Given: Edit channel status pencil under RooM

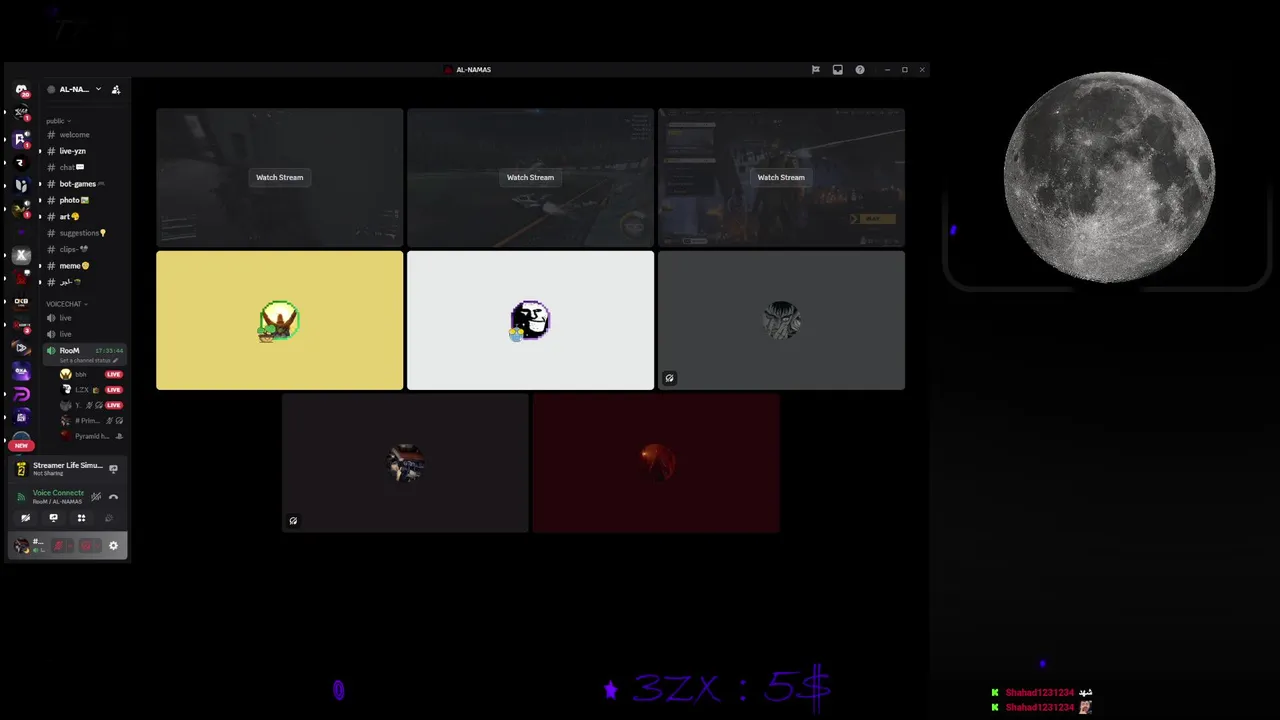Looking at the screenshot, I should (115, 360).
